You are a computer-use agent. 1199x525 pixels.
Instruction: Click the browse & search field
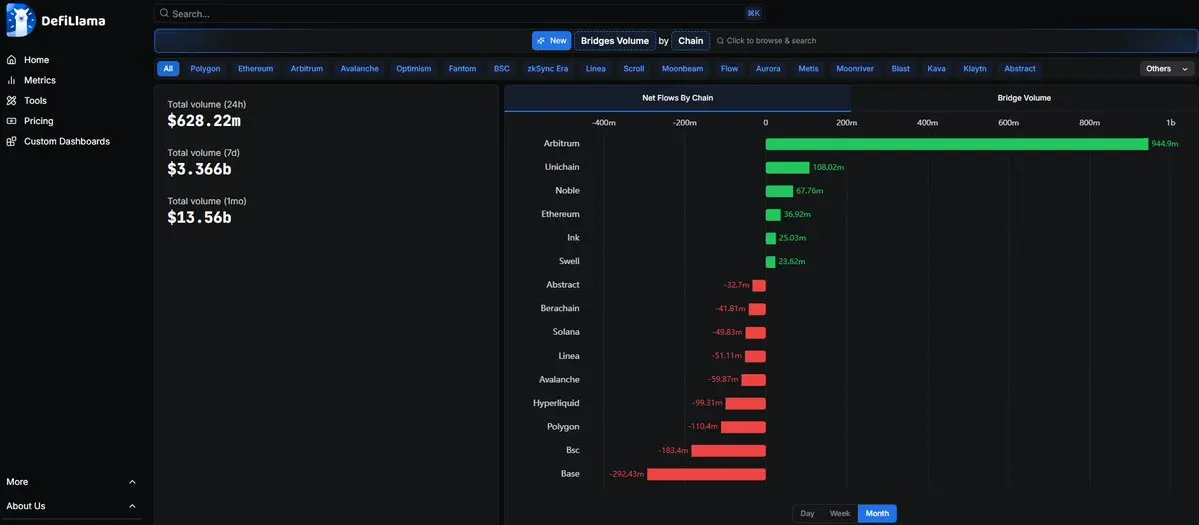click(x=766, y=41)
